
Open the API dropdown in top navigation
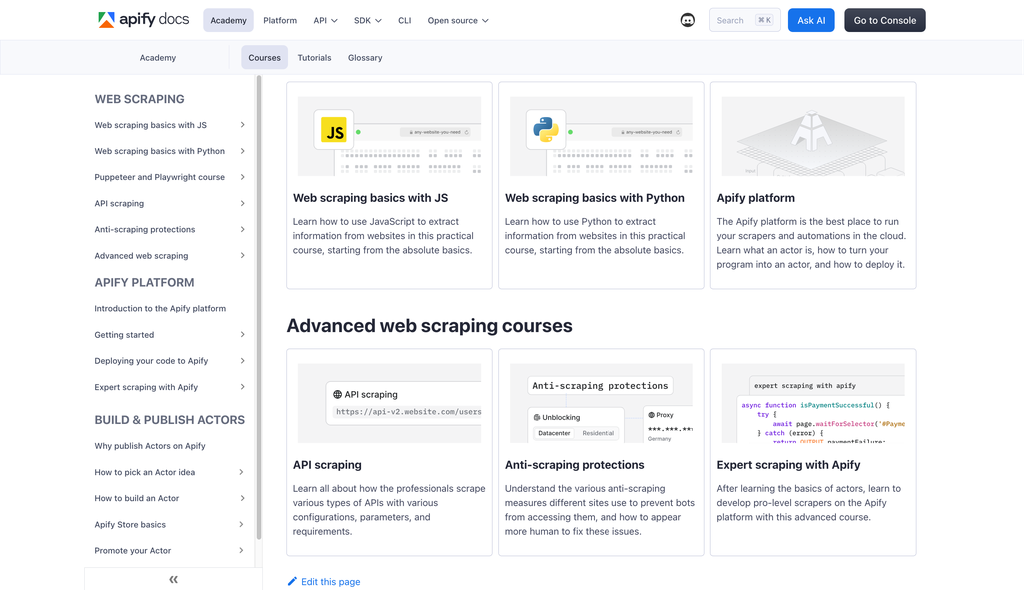pos(325,20)
